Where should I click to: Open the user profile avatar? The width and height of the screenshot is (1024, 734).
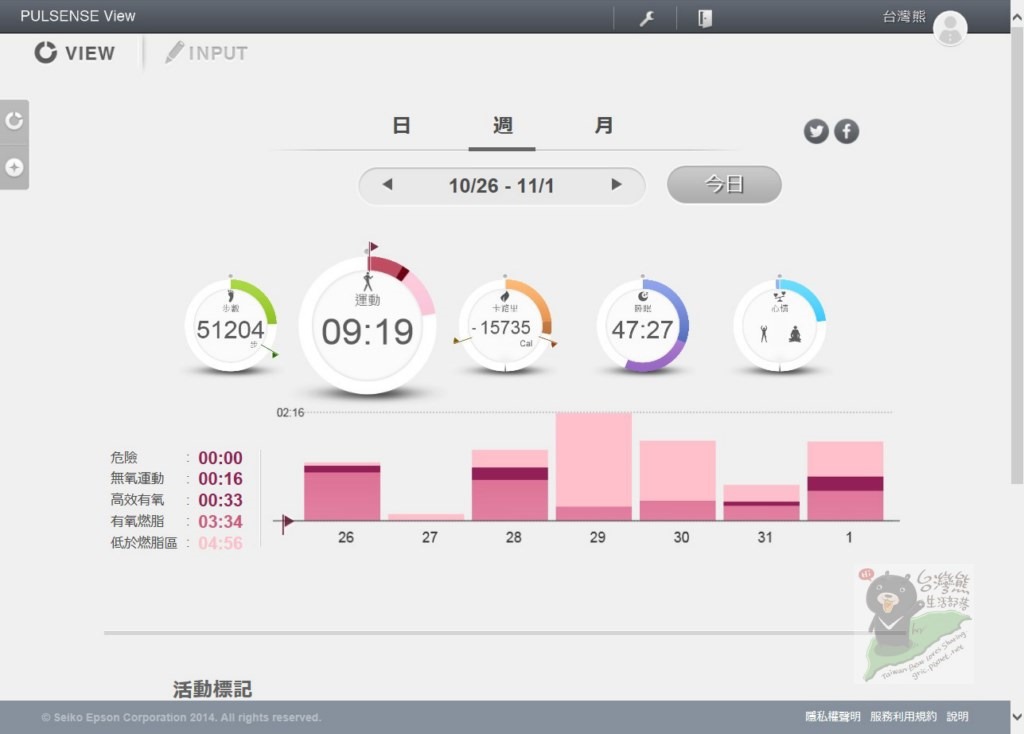950,28
